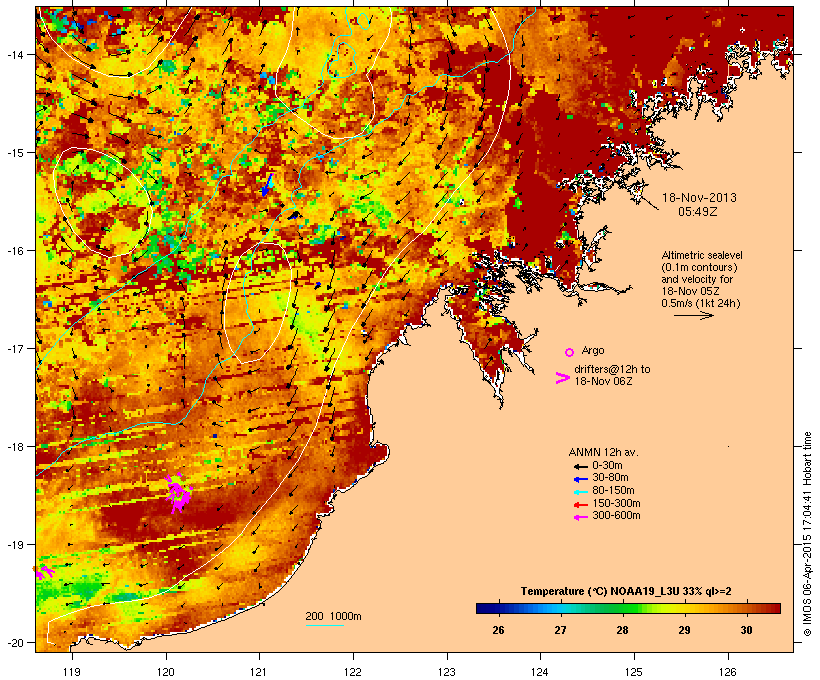The height and width of the screenshot is (680, 820).
Task: Click the magenta drifter track at left edge
Action: click(45, 572)
